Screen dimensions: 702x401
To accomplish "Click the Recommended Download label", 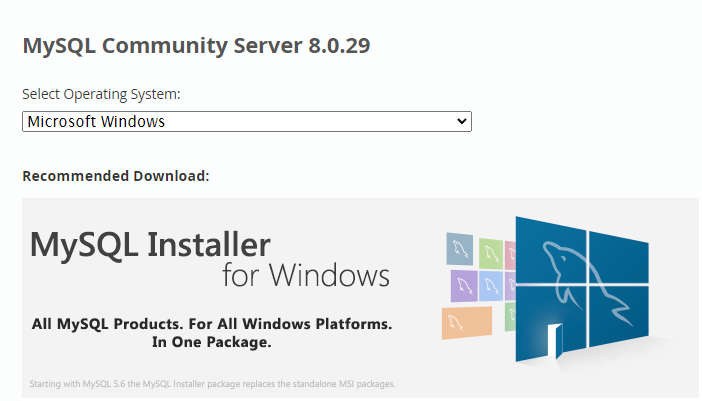I will tap(116, 176).
